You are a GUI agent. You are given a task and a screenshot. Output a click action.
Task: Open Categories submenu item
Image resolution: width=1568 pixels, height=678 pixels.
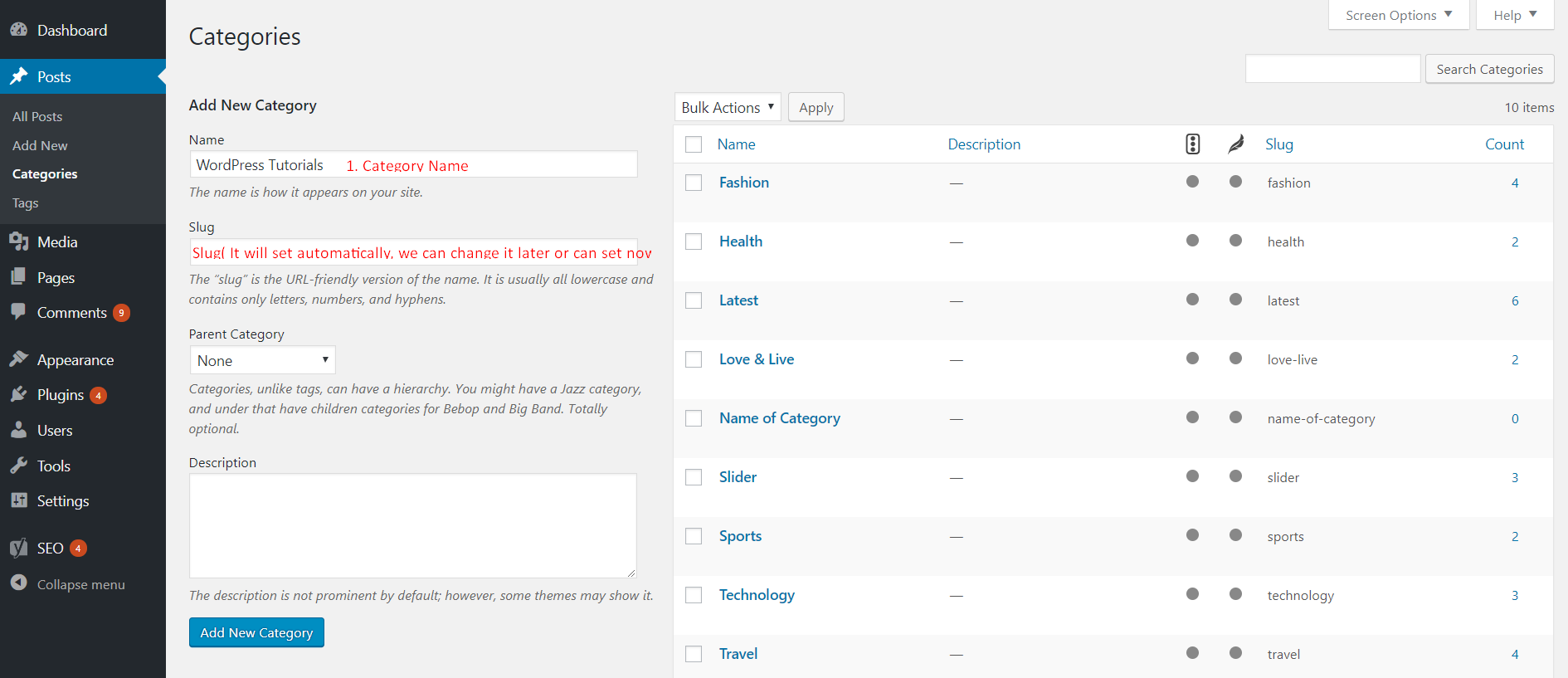(x=45, y=173)
